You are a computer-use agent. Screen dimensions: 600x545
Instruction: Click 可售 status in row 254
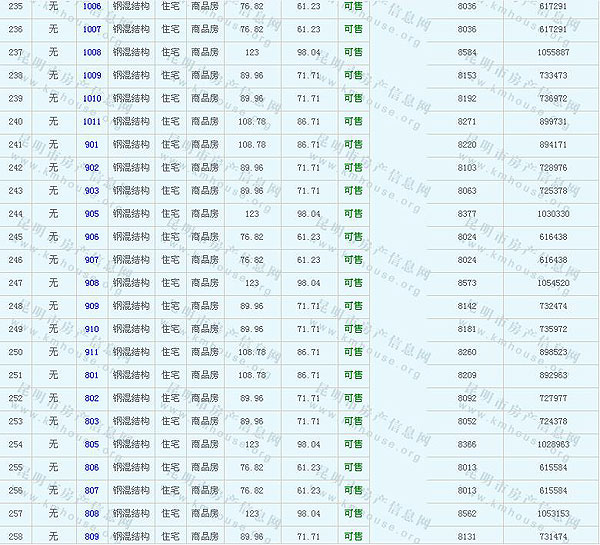(x=353, y=444)
